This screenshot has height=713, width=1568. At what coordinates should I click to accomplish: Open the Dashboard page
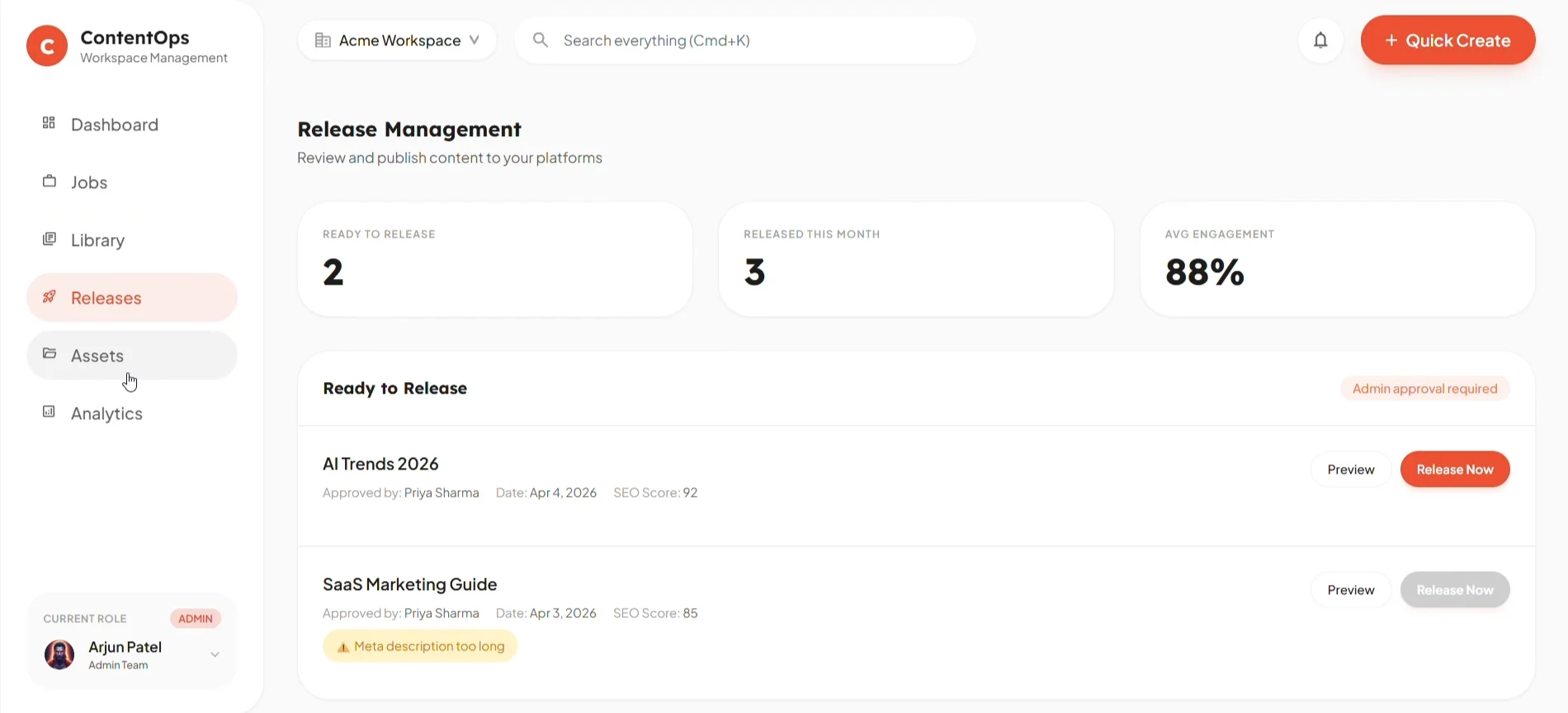132,125
